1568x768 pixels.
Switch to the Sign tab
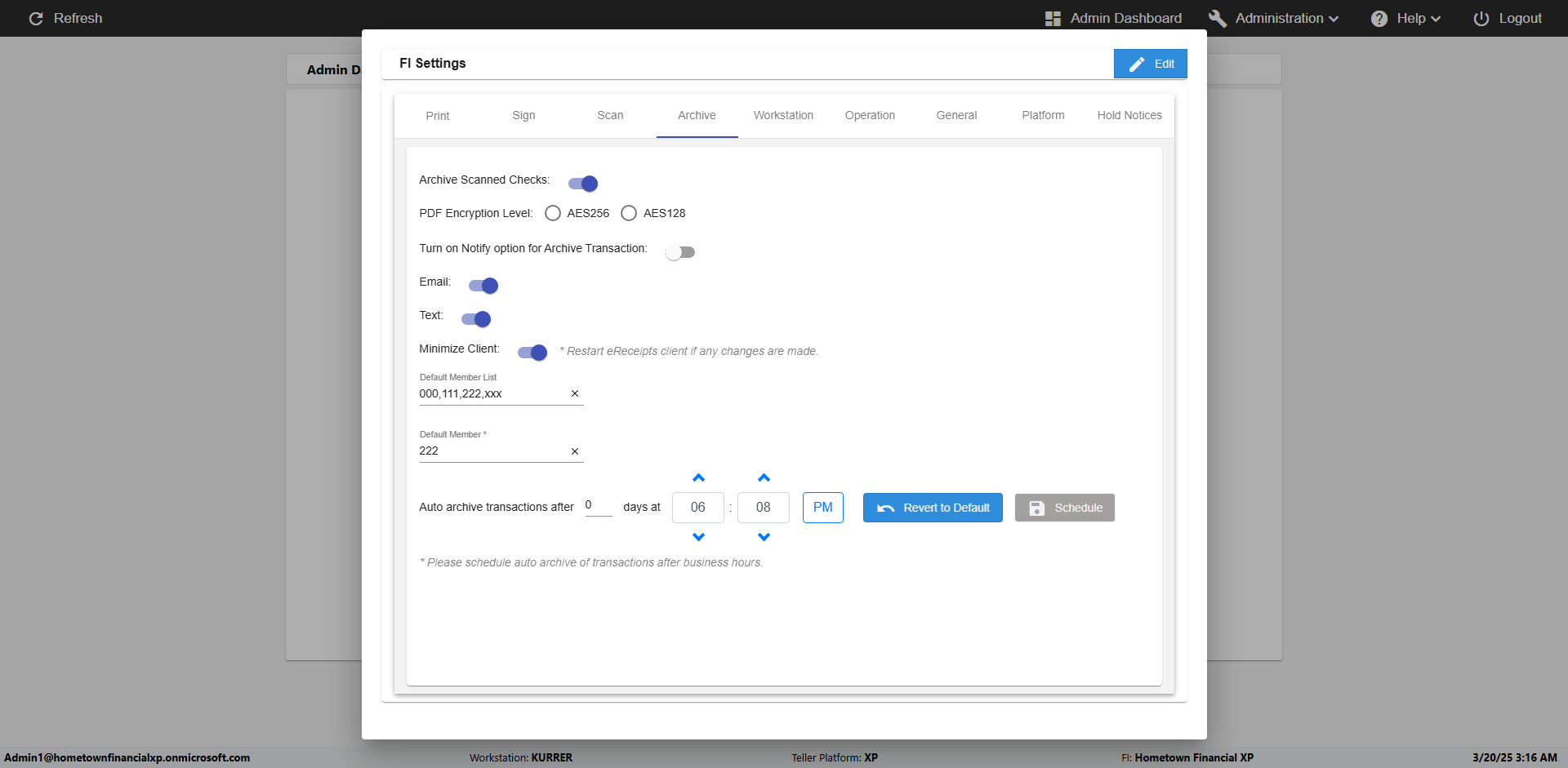click(x=524, y=116)
